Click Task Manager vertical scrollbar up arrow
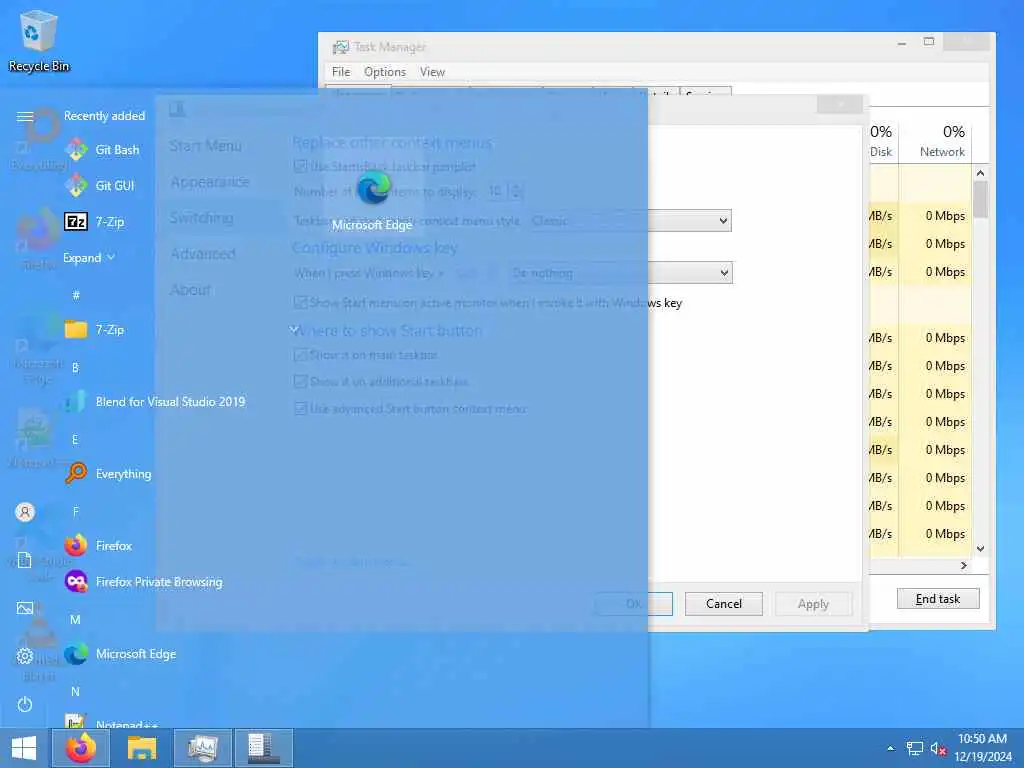Screen dimensions: 1024x768 [980, 173]
